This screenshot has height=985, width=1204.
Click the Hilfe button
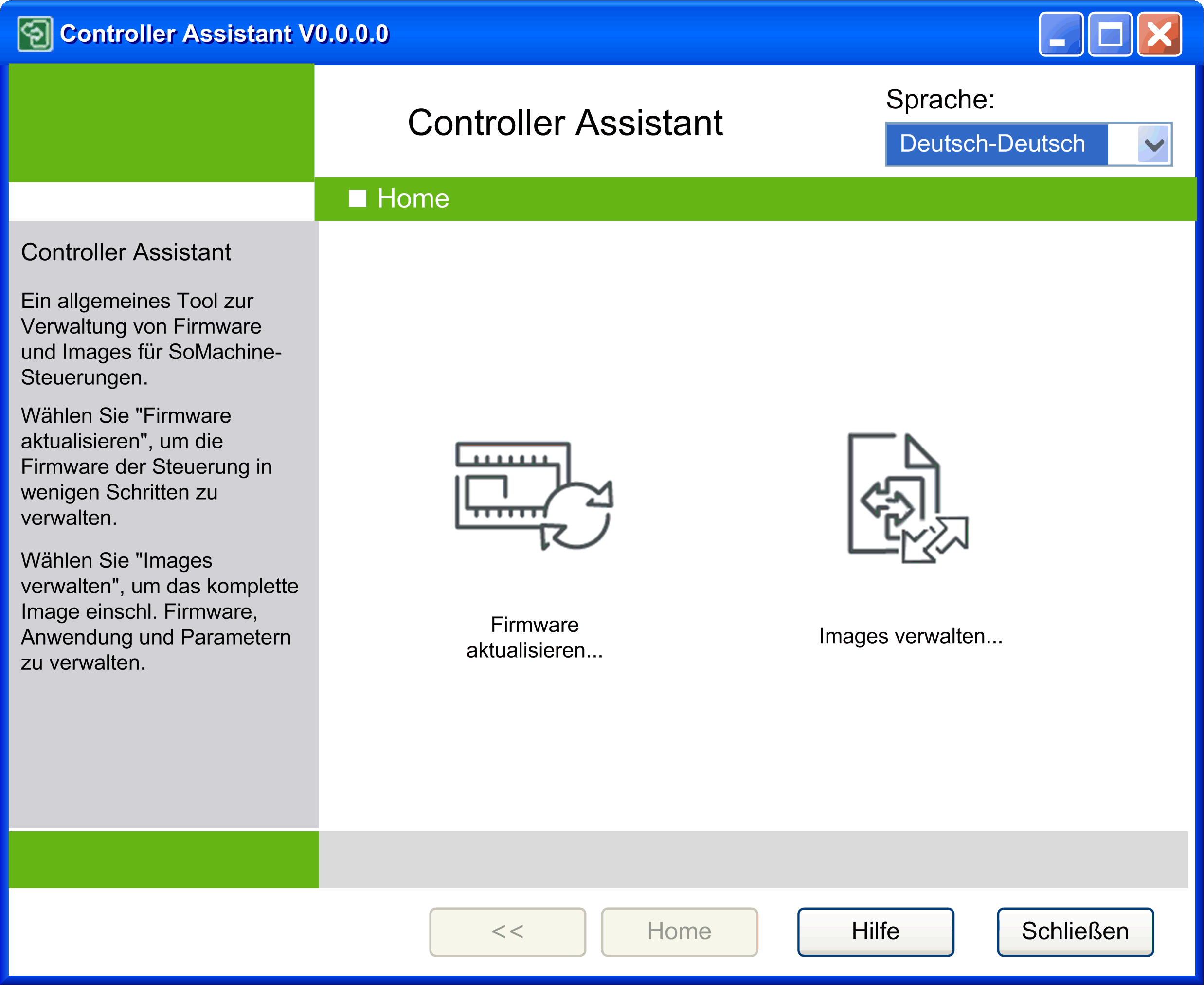(x=875, y=931)
